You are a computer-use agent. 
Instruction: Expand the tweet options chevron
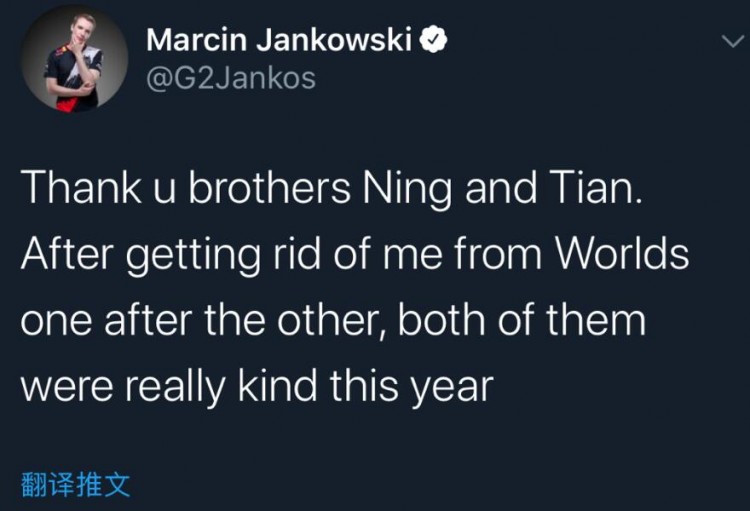coord(731,42)
